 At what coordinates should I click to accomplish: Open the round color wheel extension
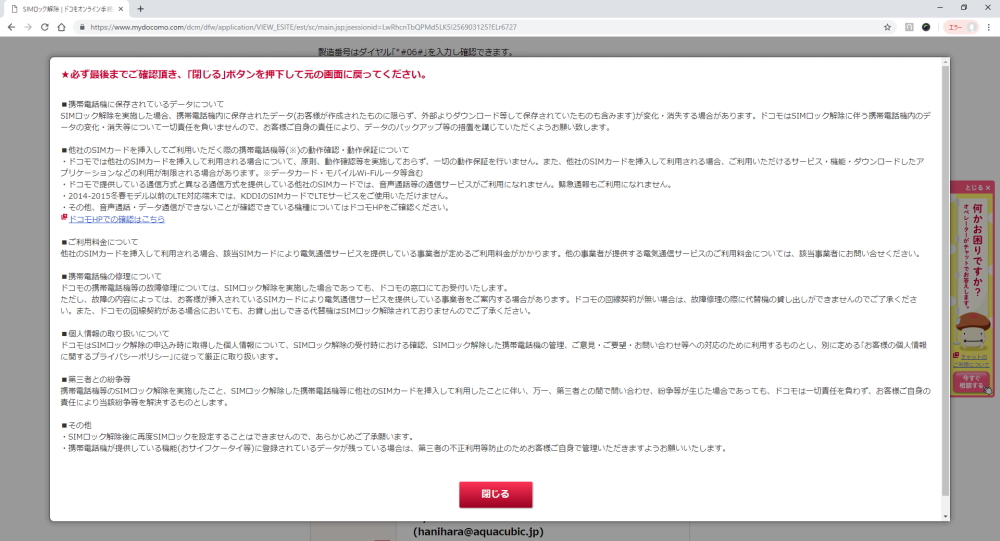(926, 27)
